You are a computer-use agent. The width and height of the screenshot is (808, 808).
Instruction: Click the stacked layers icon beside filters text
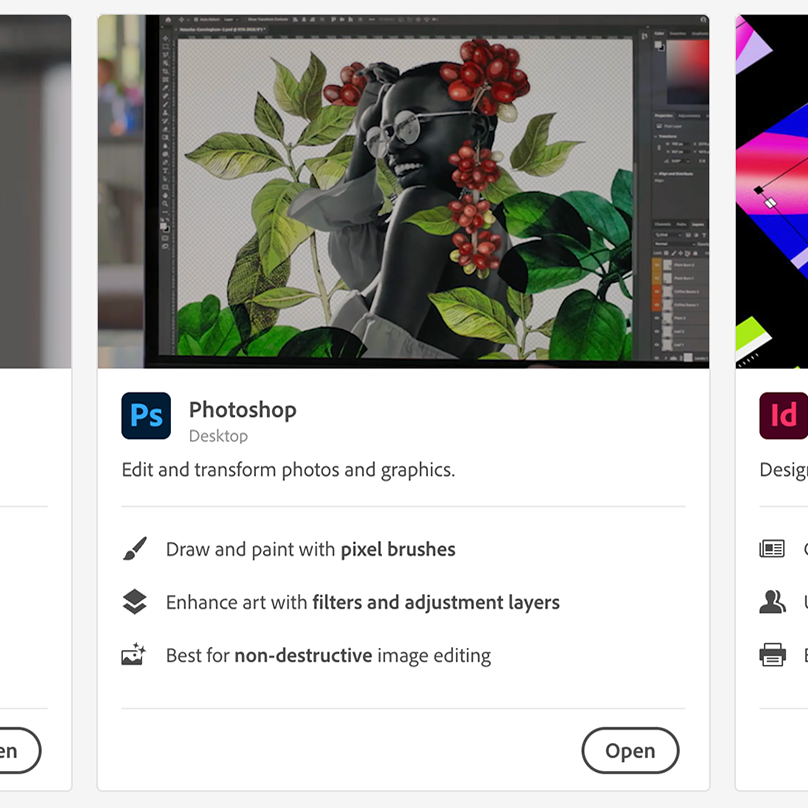[134, 602]
